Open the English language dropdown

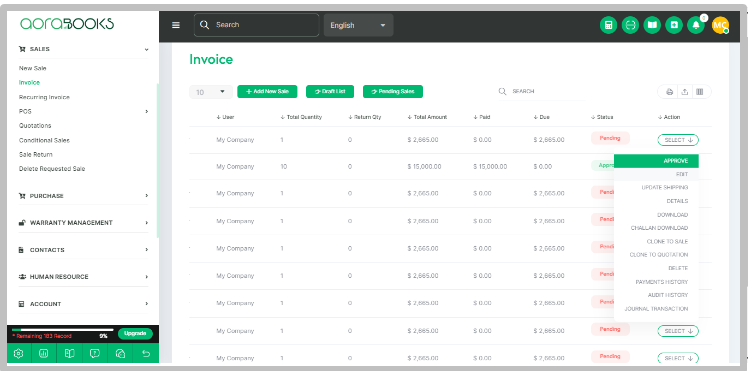(358, 25)
